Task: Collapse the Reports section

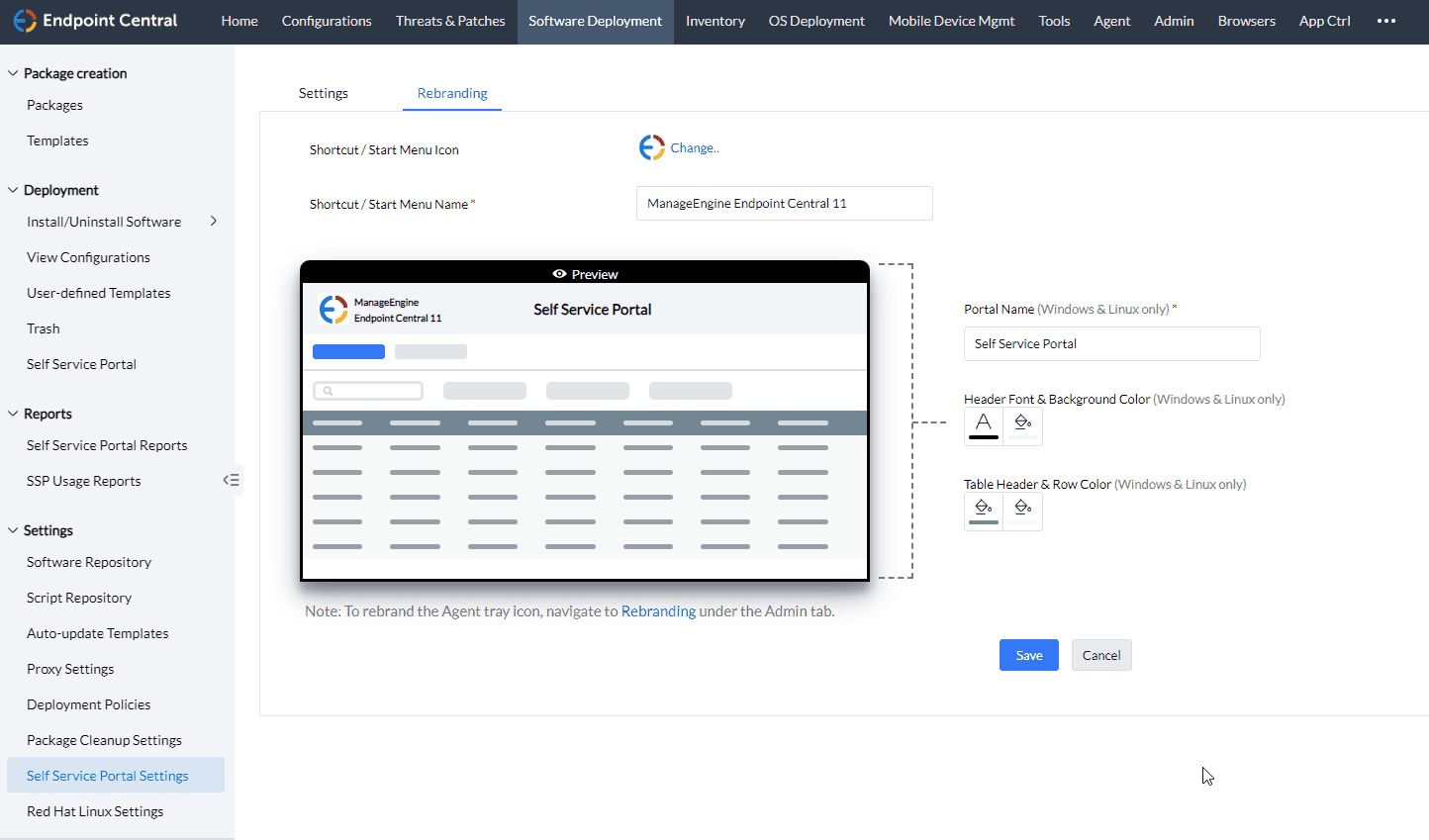Action: pos(13,414)
